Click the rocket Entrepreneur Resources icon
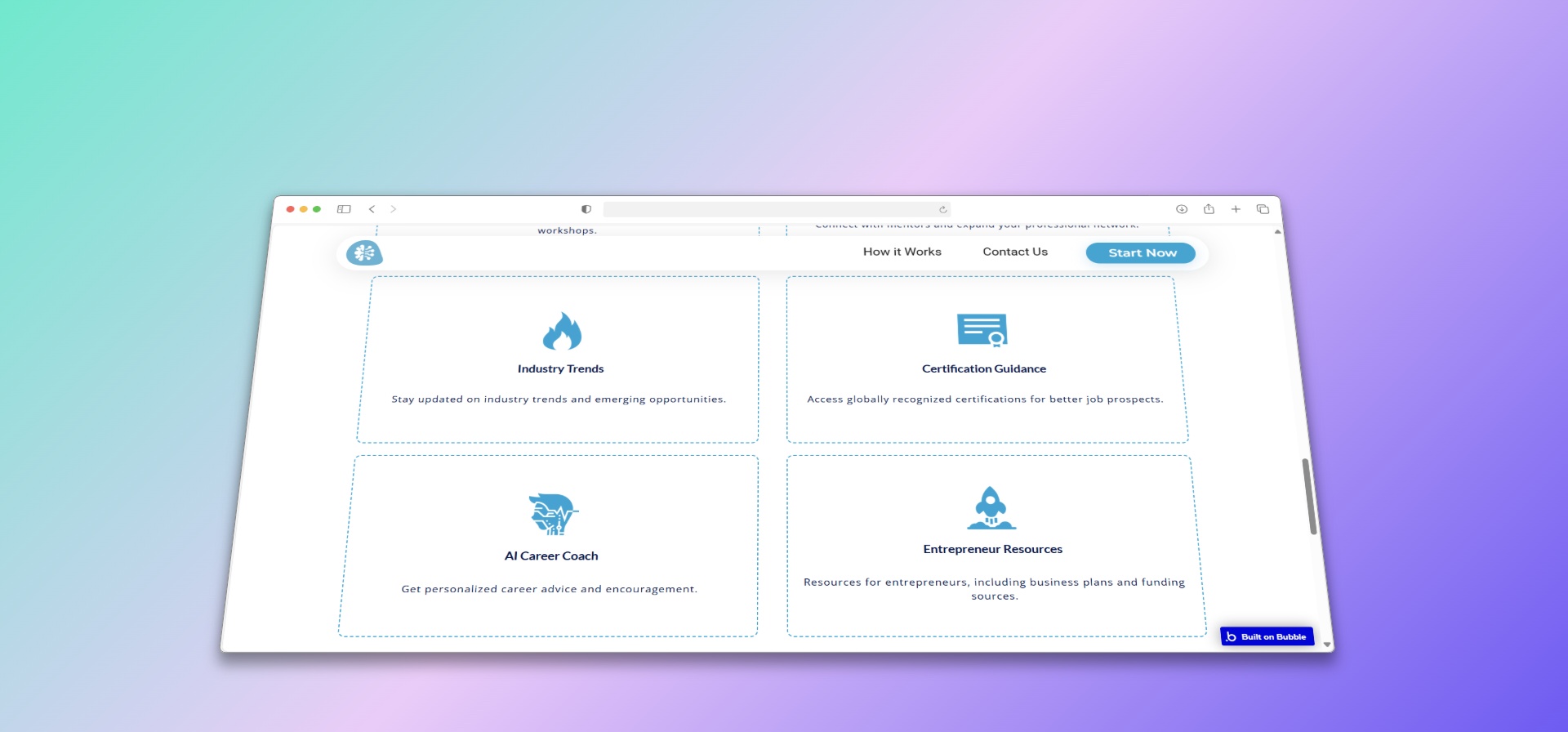Screen dimensions: 1568x732 pyautogui.click(x=991, y=508)
